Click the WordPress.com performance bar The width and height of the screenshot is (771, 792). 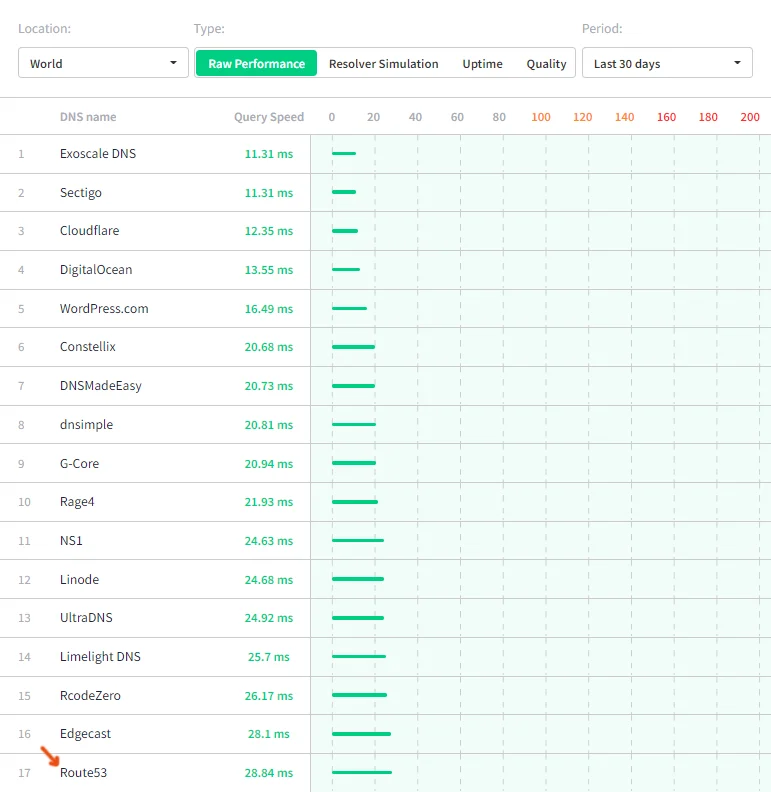[x=350, y=308]
